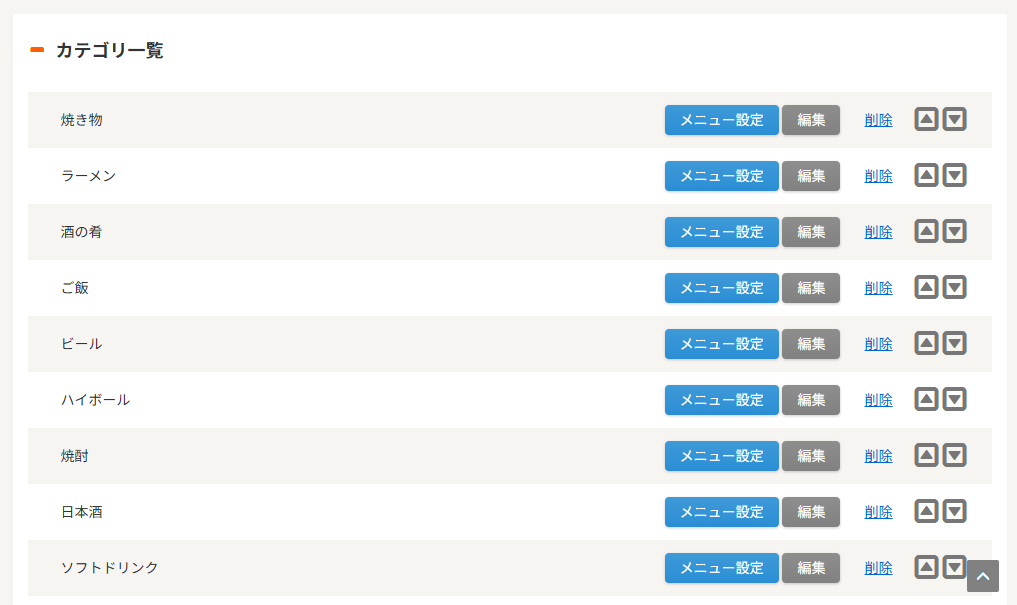Viewport: 1017px width, 605px height.
Task: Delete the ご飯 category via 削除 link
Action: [x=878, y=288]
